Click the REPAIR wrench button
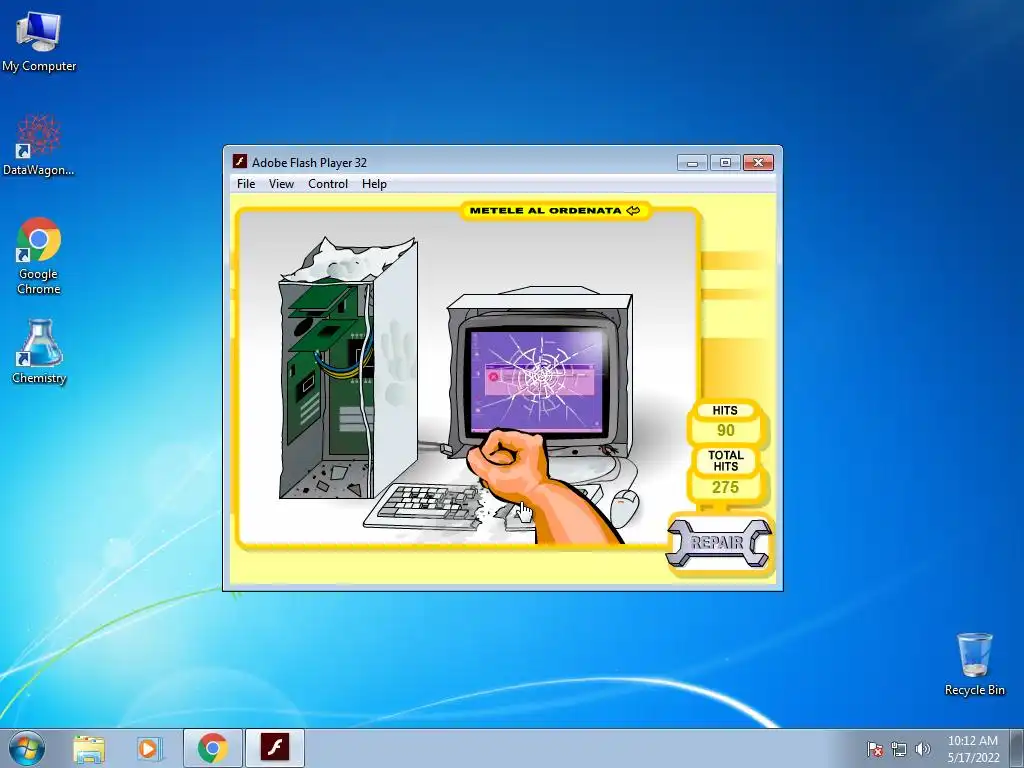The height and width of the screenshot is (768, 1024). pyautogui.click(x=718, y=543)
